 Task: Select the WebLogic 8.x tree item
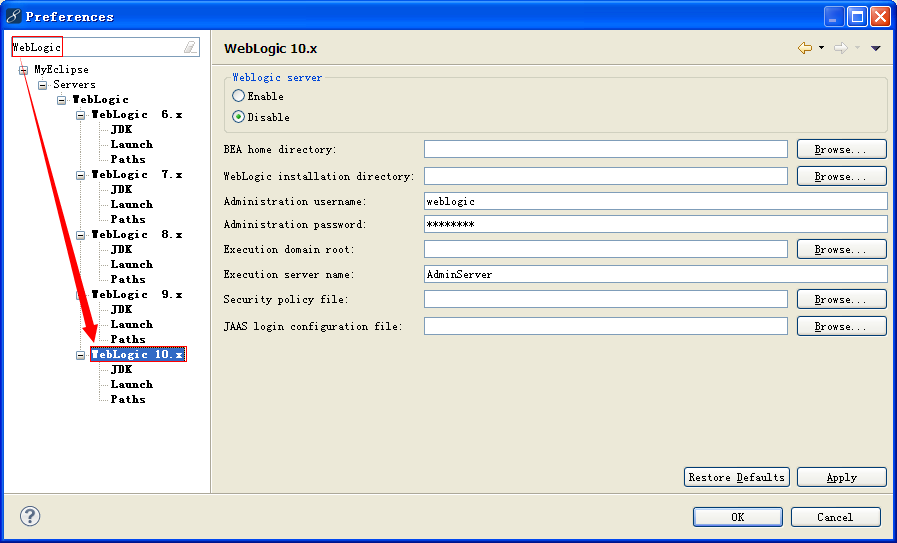coord(137,235)
